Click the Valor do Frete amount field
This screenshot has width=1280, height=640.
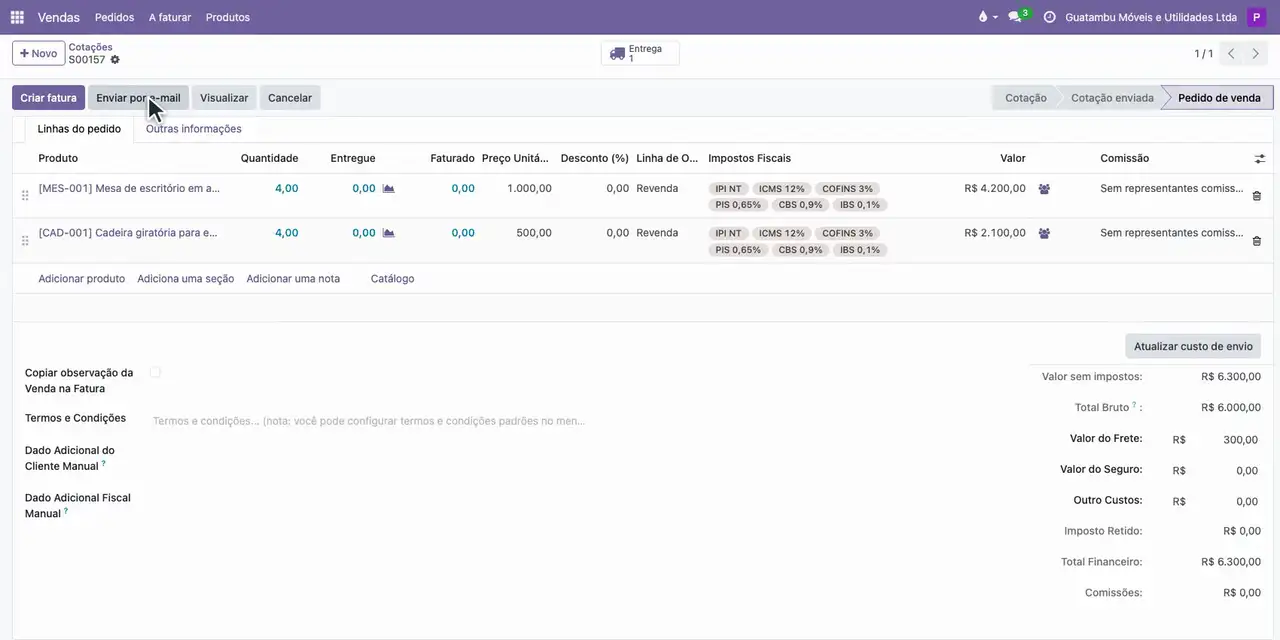[x=1228, y=440]
